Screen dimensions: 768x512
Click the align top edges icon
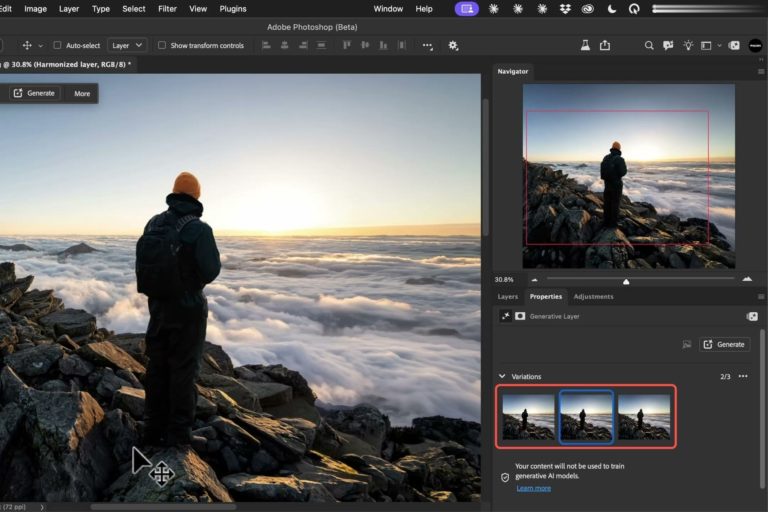[347, 46]
